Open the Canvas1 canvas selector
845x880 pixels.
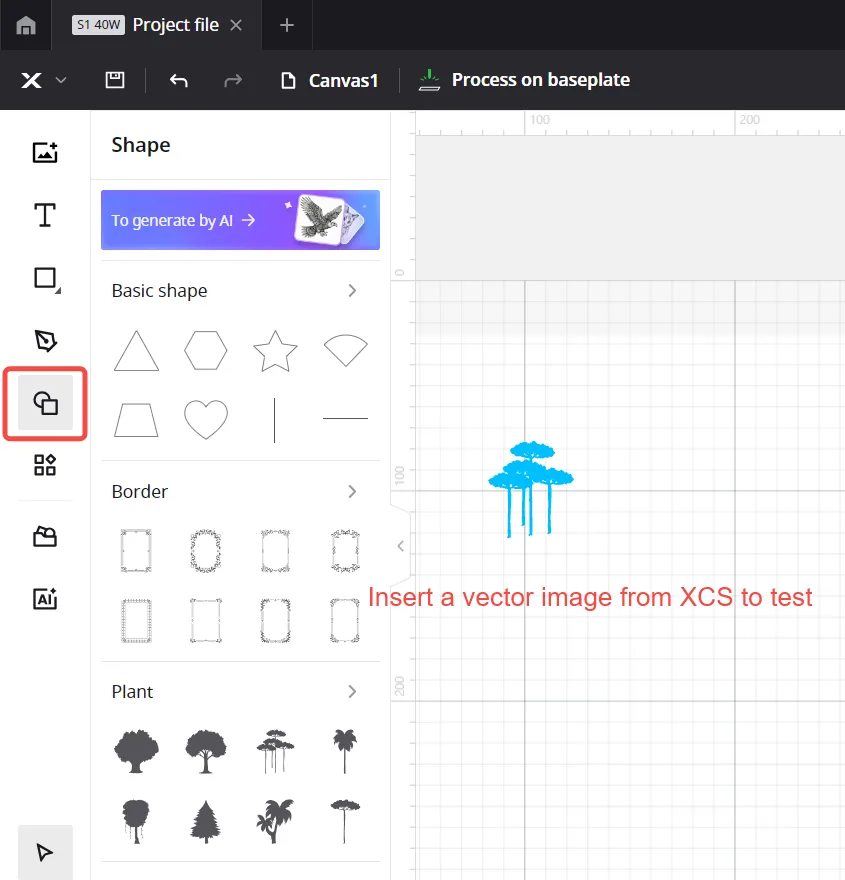[x=329, y=80]
